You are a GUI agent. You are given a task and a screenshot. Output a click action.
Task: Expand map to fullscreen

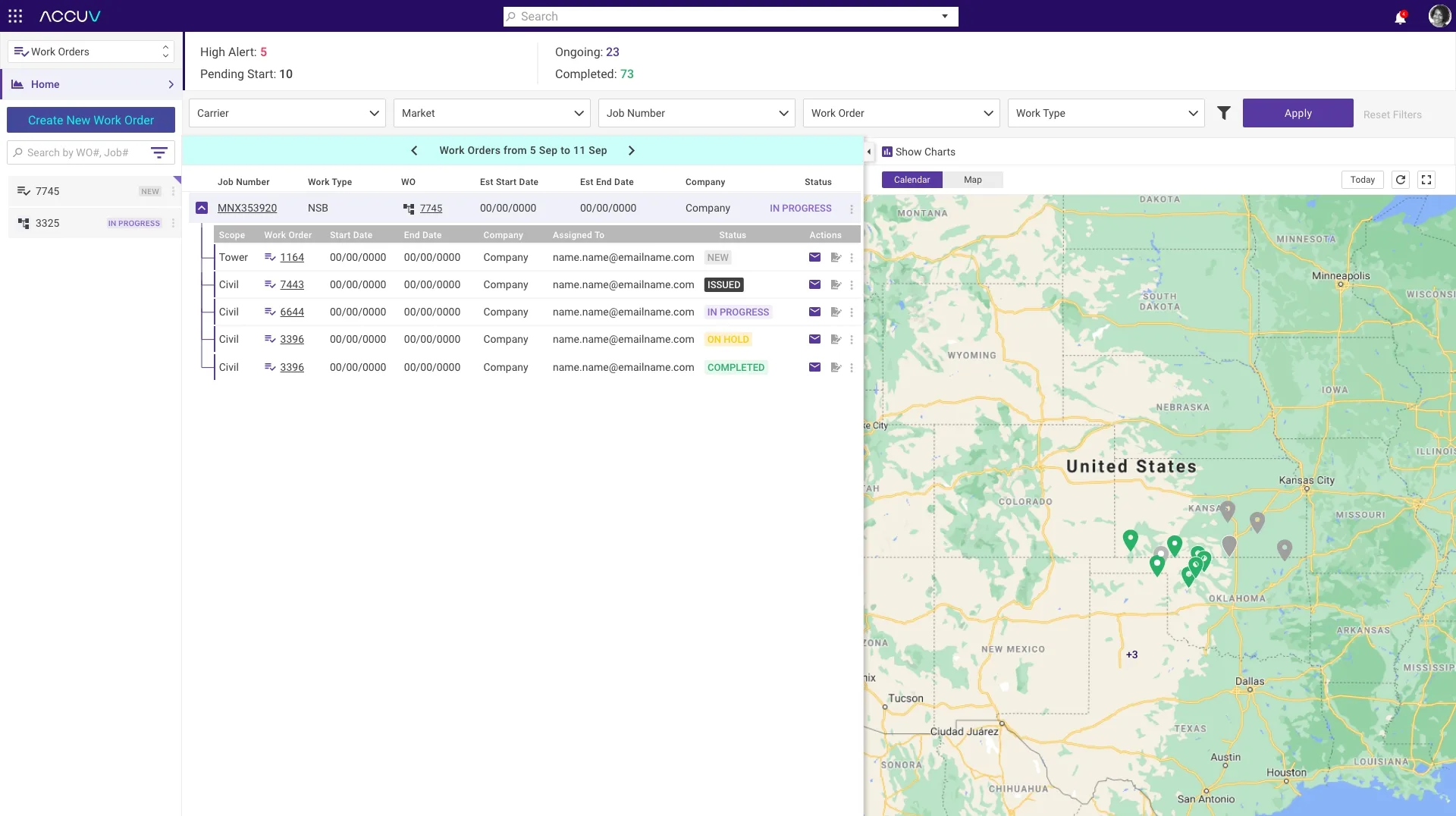point(1426,180)
